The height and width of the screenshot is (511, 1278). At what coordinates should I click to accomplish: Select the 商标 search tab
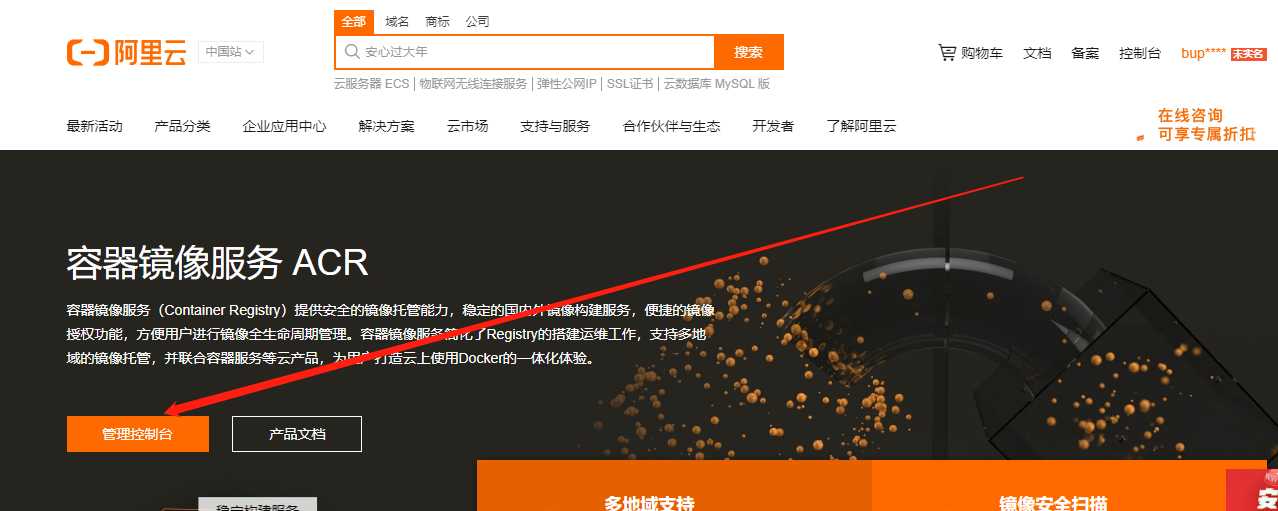pyautogui.click(x=437, y=22)
